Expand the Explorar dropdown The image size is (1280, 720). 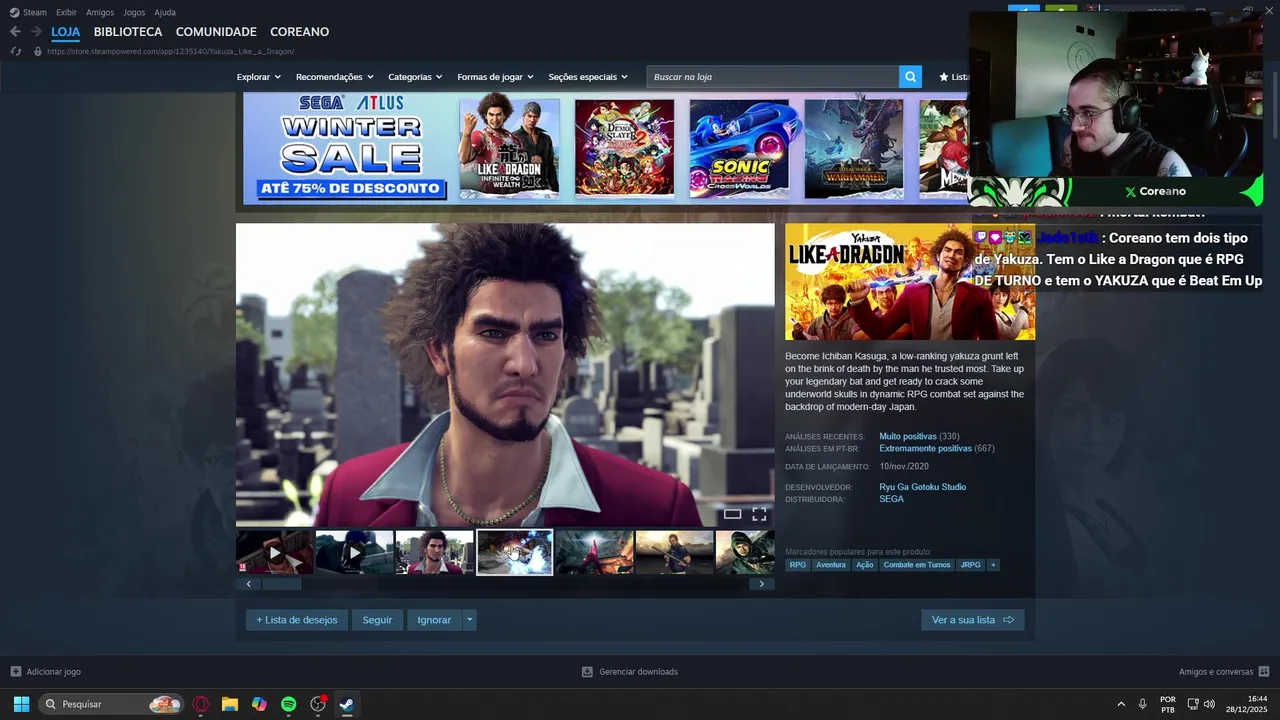pyautogui.click(x=258, y=77)
